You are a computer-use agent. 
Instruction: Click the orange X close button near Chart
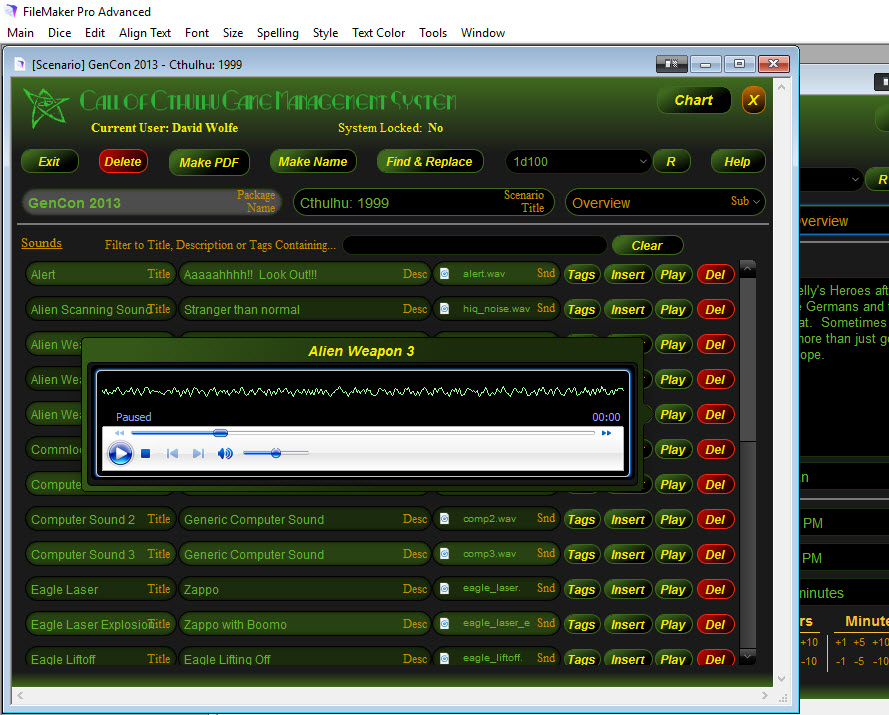pyautogui.click(x=753, y=100)
